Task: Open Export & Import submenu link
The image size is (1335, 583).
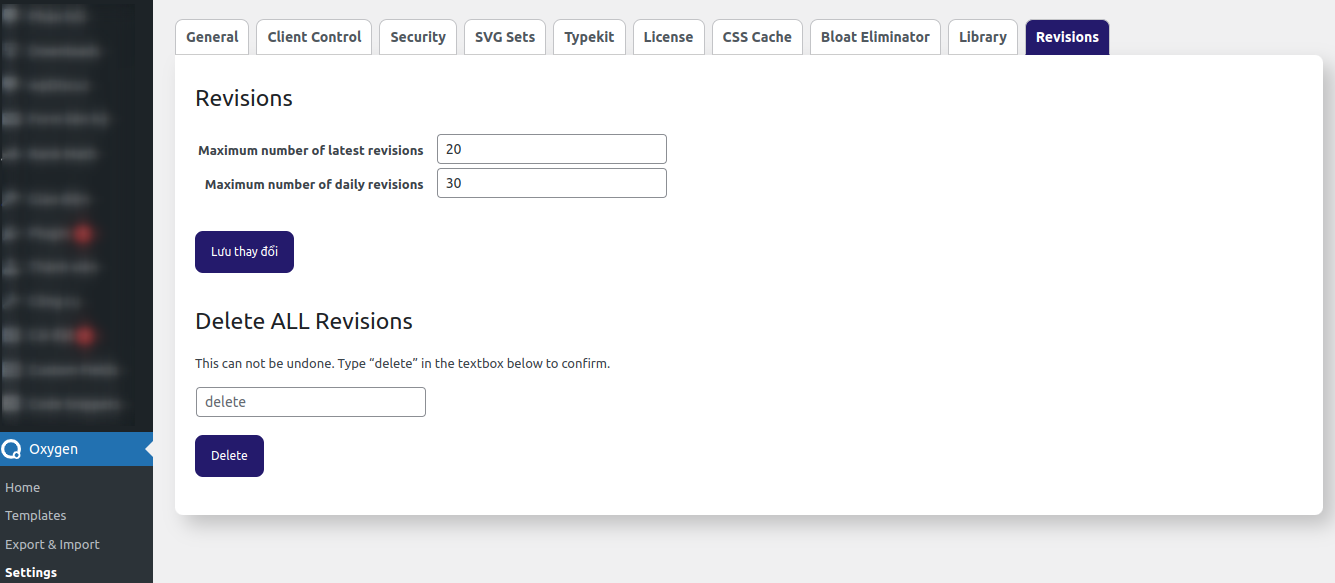Action: [x=53, y=545]
